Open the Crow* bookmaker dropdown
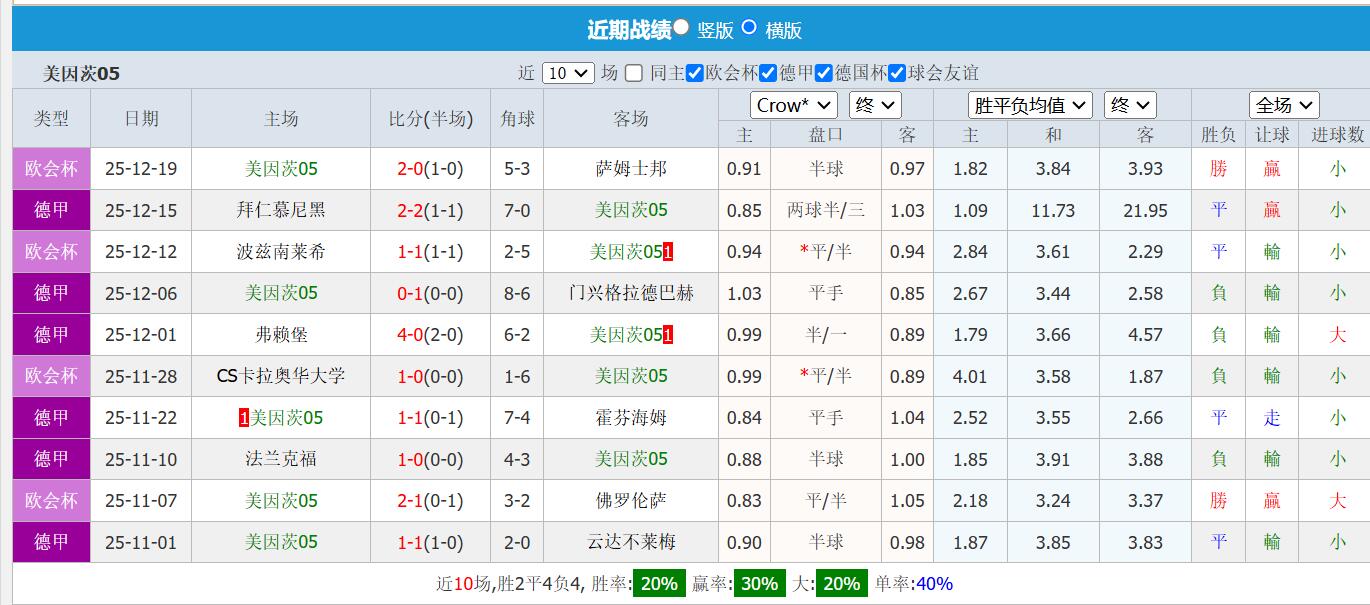 tap(793, 104)
